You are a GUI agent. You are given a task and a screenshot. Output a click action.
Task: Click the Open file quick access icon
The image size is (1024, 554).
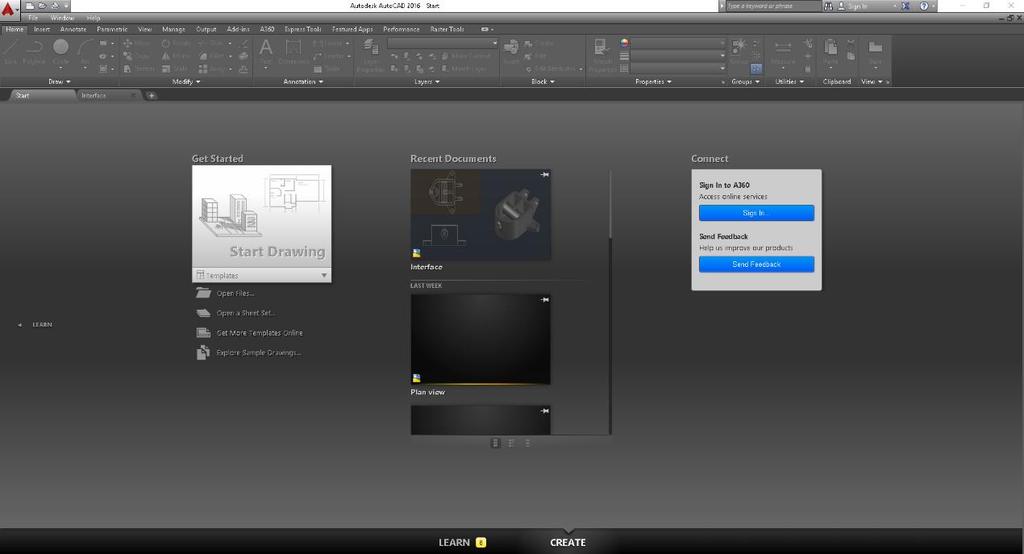coord(42,6)
